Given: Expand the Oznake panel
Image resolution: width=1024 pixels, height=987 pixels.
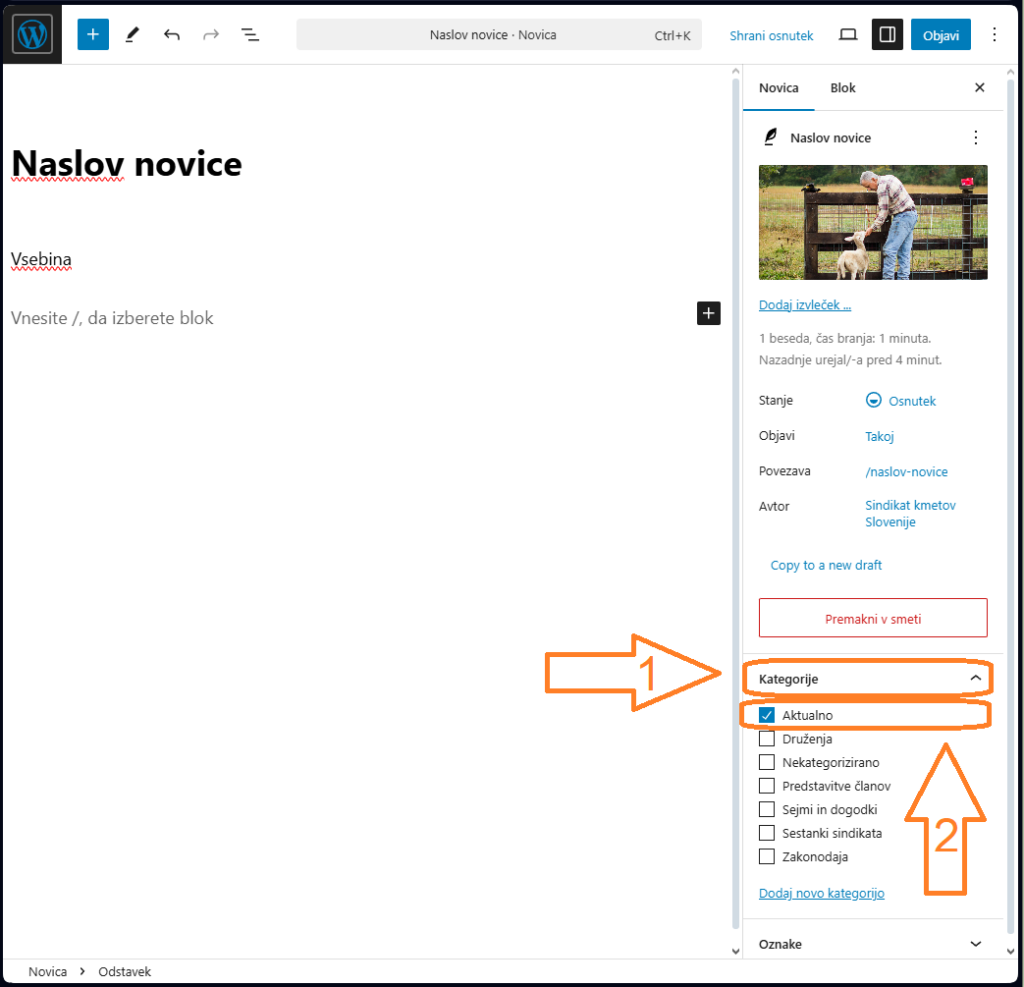Looking at the screenshot, I should (x=975, y=944).
